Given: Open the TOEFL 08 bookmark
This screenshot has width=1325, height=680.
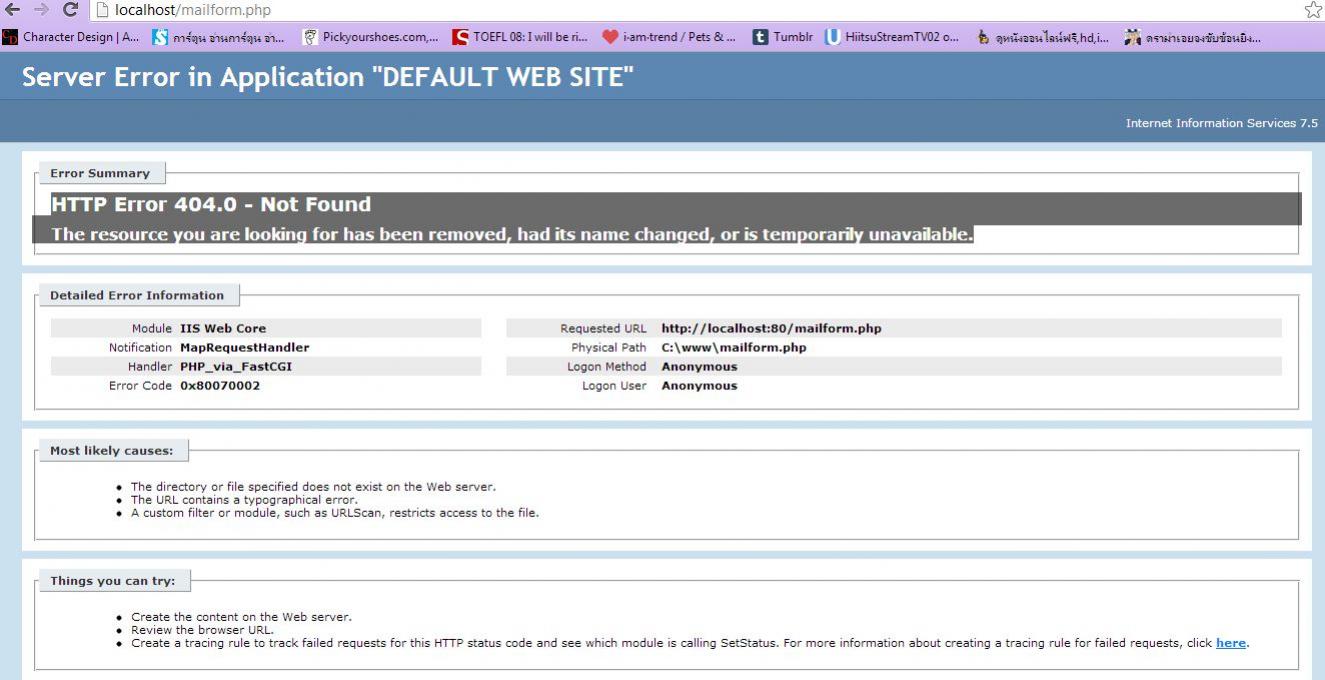Looking at the screenshot, I should tap(521, 38).
